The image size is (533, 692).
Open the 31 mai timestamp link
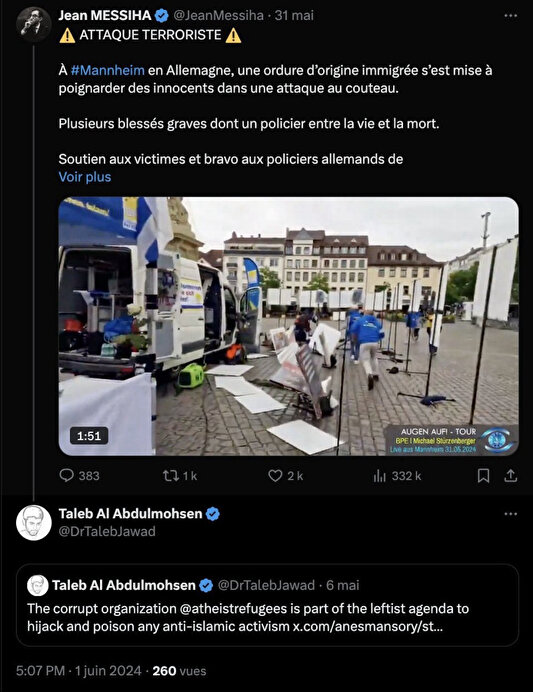(x=294, y=15)
